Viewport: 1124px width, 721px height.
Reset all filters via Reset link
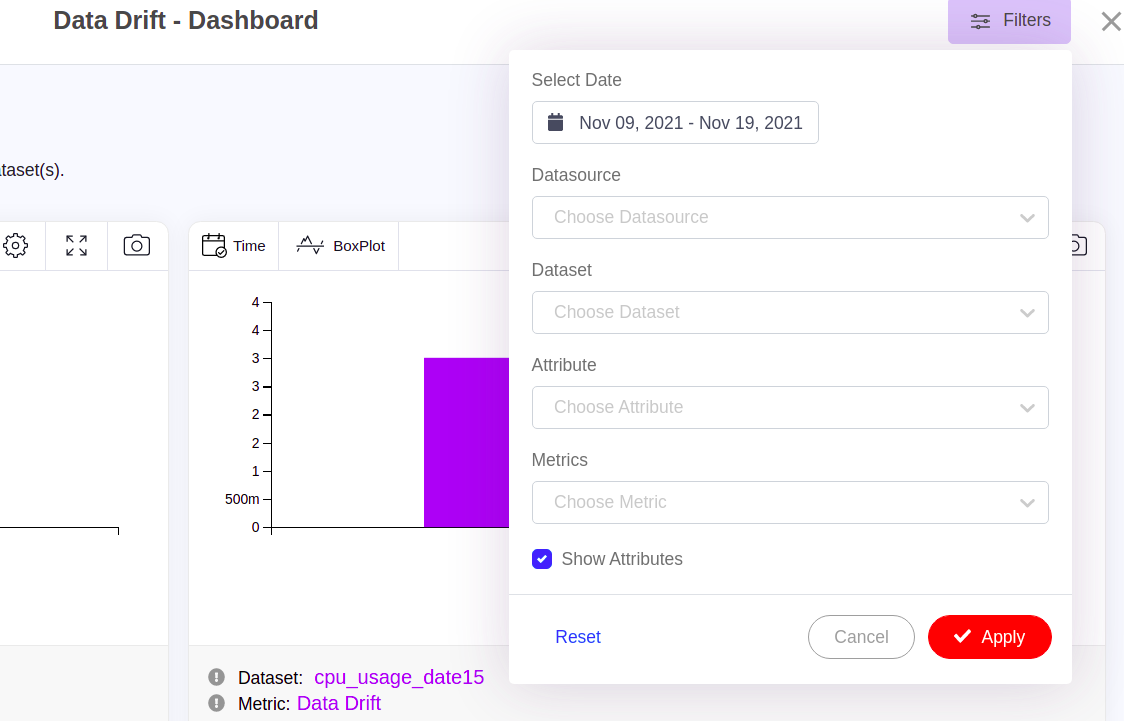coord(578,637)
